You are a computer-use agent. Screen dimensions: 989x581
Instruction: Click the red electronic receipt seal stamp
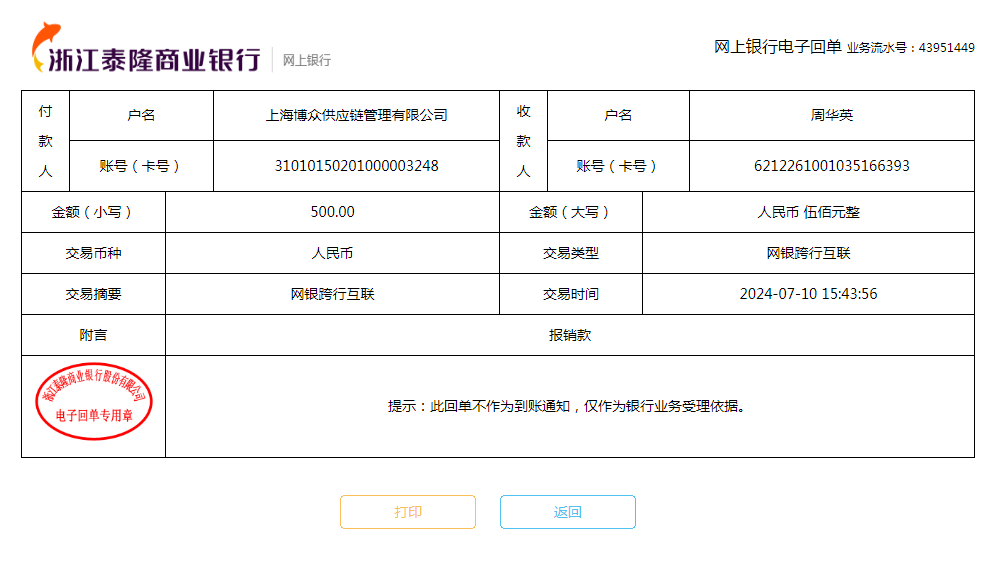94,402
